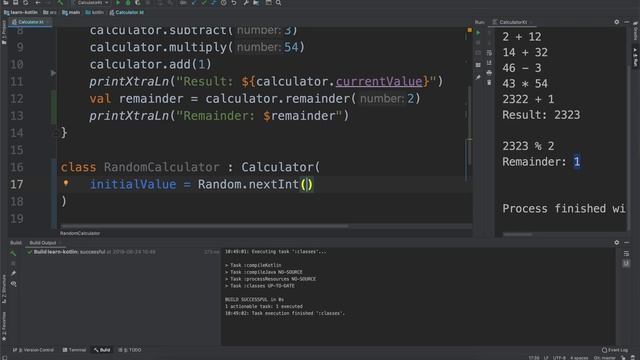Click the Debug bug icon in top toolbar

[x=128, y=3]
